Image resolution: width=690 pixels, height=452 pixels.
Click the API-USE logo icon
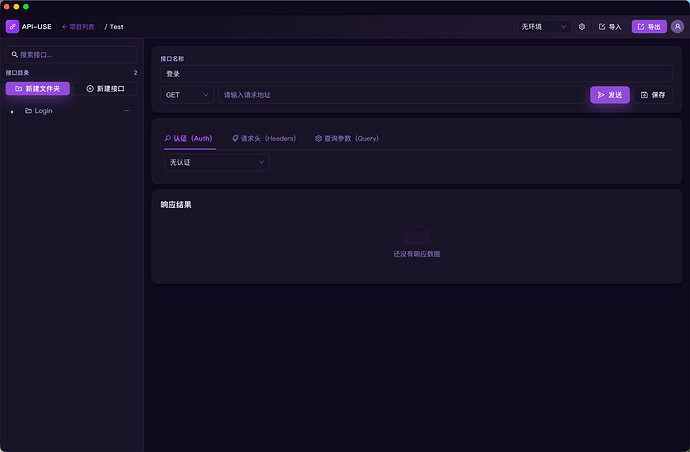tap(12, 26)
